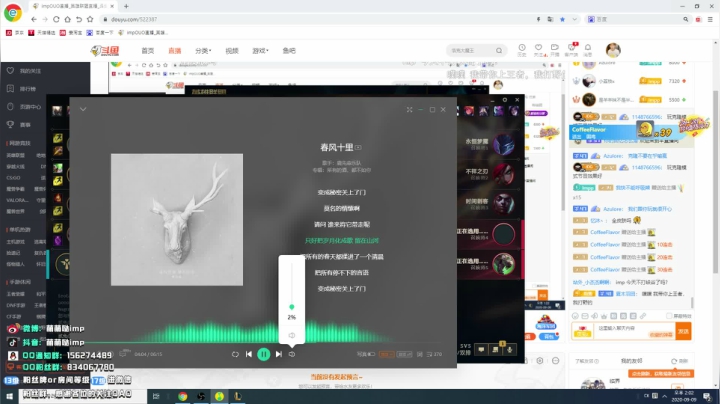Click the refresh icon in 我的友邻 panel
This screenshot has width=720, height=404.
click(674, 361)
